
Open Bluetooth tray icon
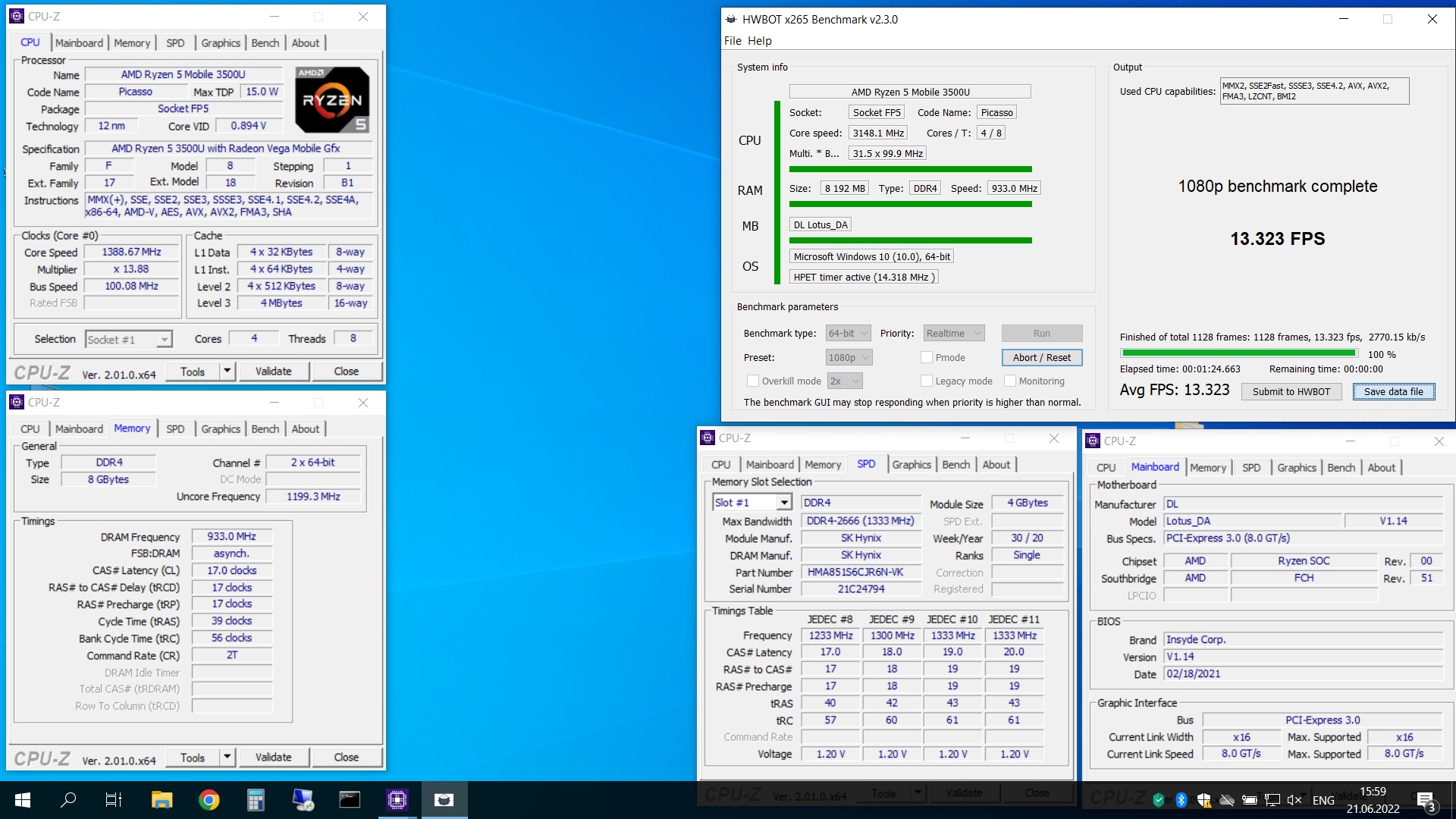pyautogui.click(x=1181, y=800)
